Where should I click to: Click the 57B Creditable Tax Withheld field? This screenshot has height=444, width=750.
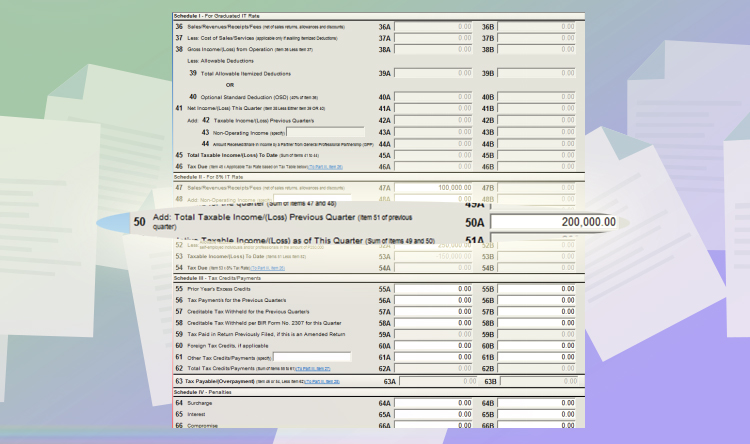click(x=537, y=312)
